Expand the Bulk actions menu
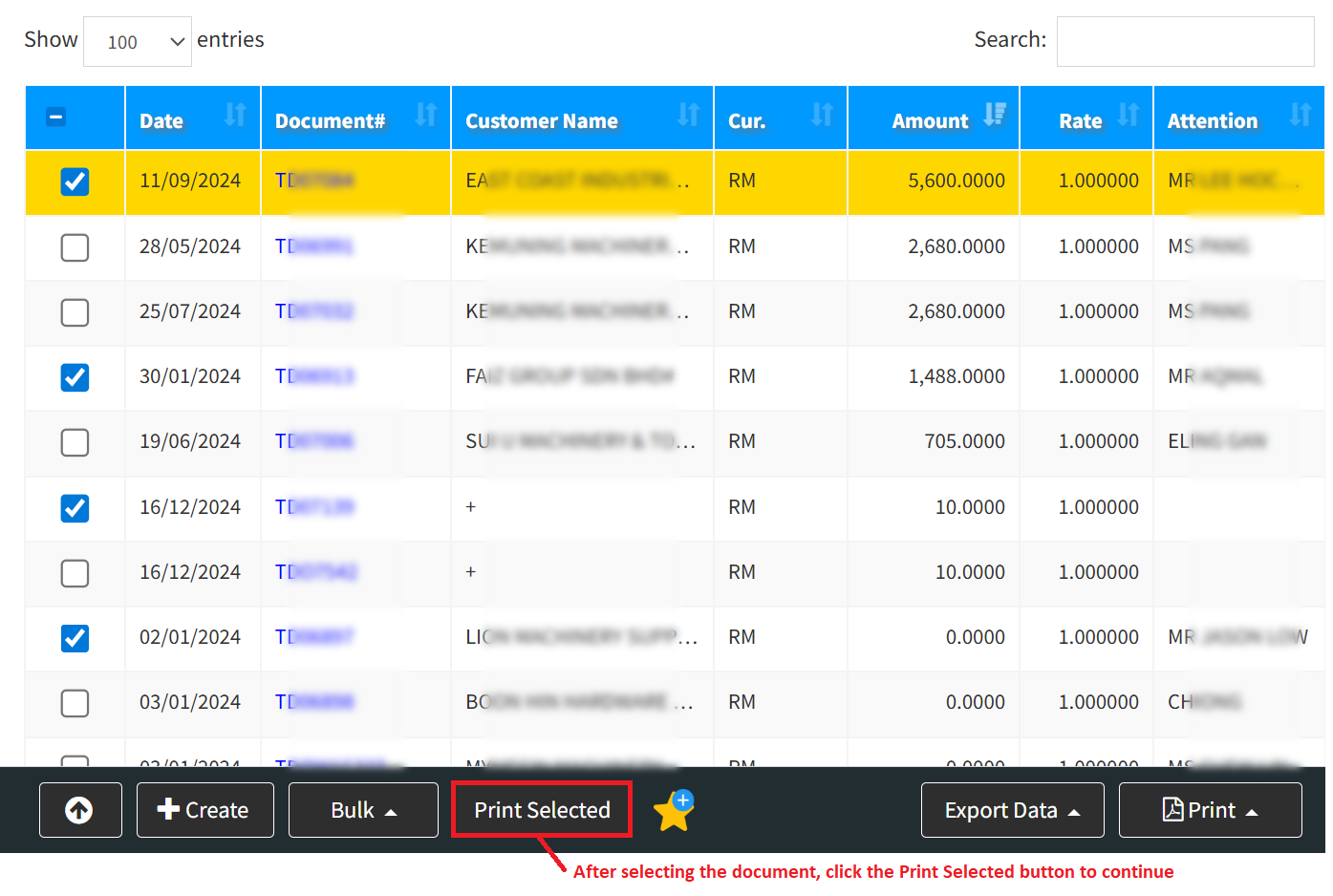Image resolution: width=1333 pixels, height=896 pixels. [363, 810]
